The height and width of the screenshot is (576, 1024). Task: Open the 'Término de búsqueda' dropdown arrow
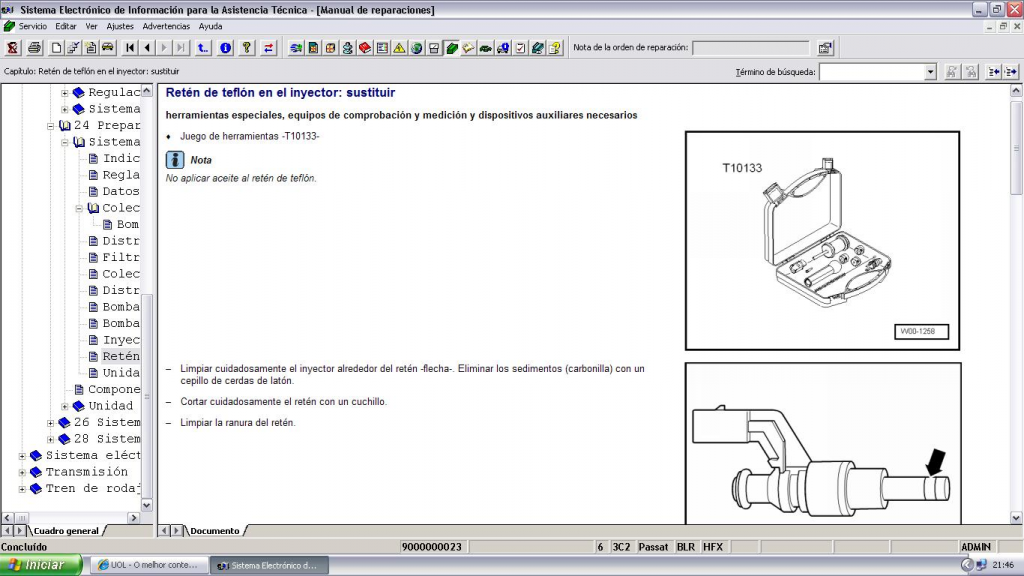[x=930, y=72]
